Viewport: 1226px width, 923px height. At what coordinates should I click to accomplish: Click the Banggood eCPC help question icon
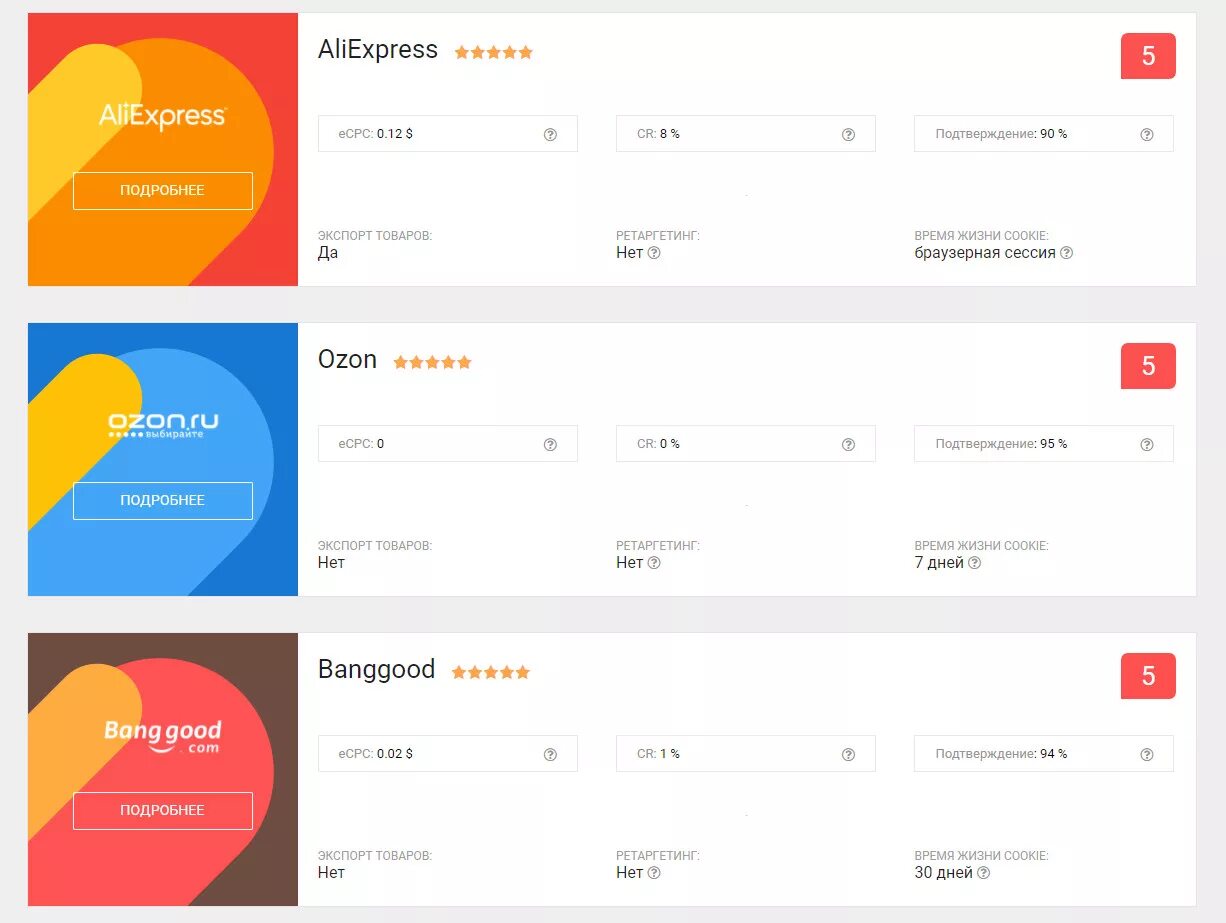(550, 754)
